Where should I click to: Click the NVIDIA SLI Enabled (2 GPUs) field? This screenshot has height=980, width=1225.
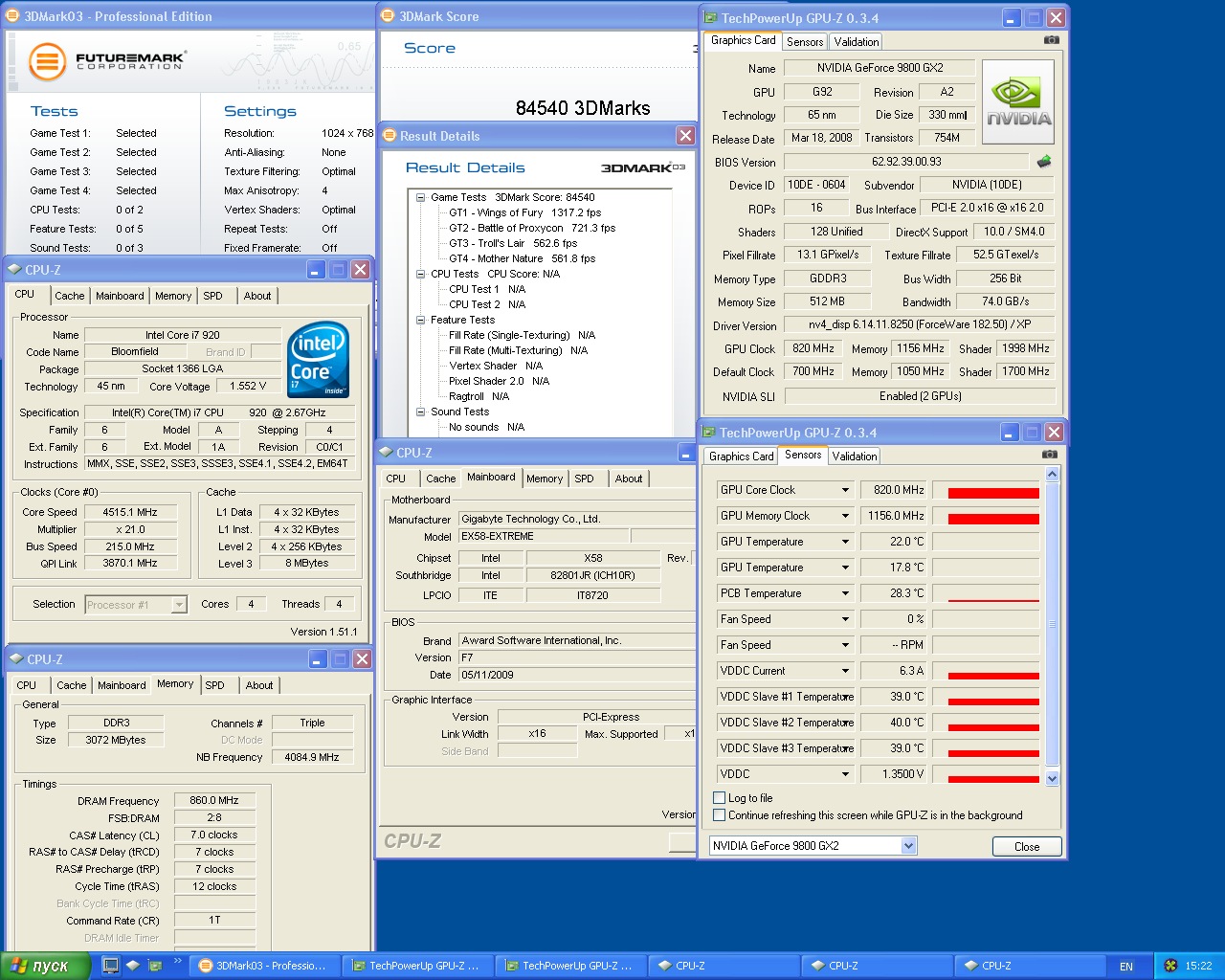tap(921, 396)
